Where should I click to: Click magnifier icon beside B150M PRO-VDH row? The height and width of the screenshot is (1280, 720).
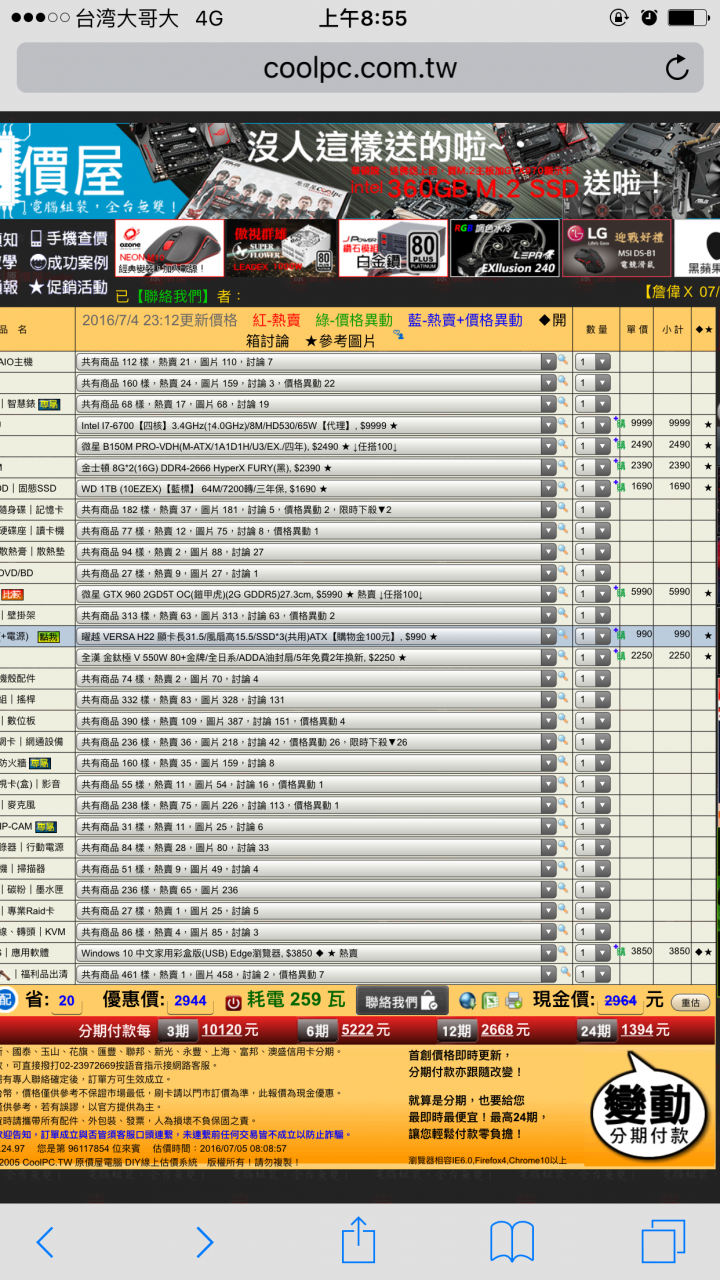pos(563,445)
